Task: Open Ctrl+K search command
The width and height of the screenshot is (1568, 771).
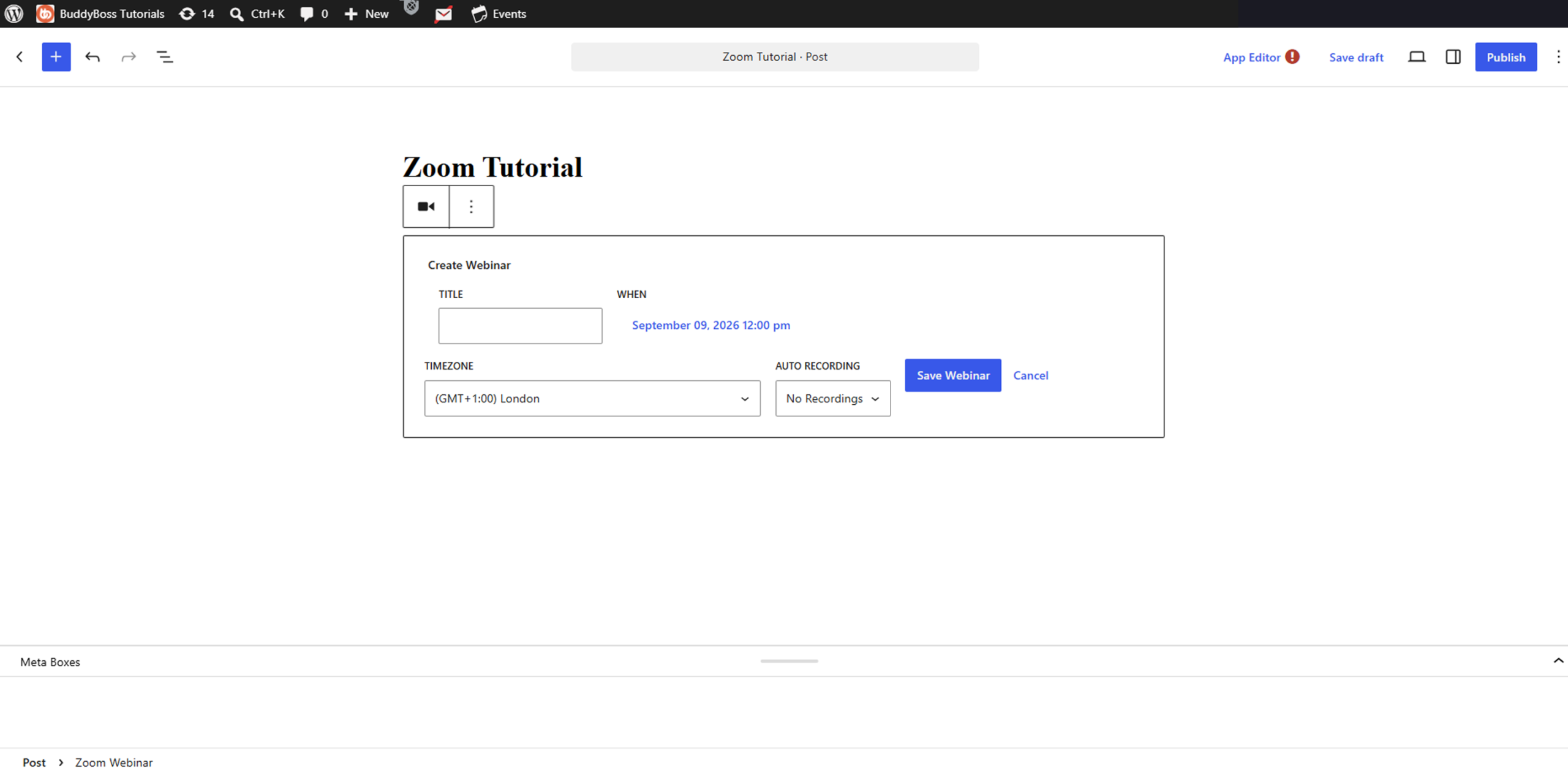Action: pyautogui.click(x=257, y=13)
